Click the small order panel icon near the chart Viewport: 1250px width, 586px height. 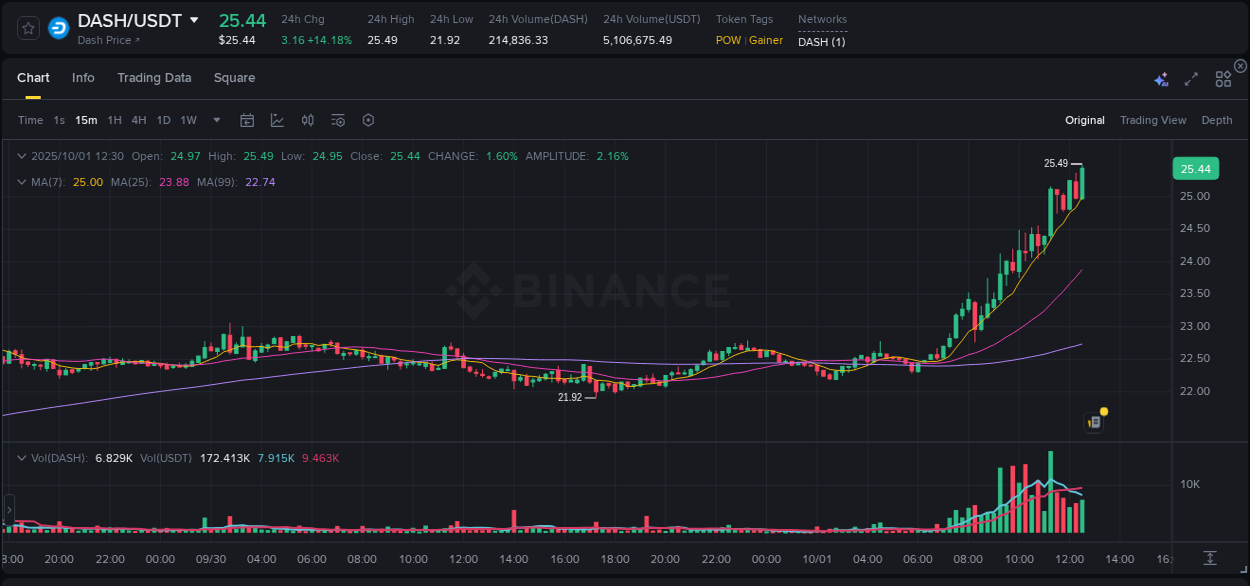point(1093,421)
